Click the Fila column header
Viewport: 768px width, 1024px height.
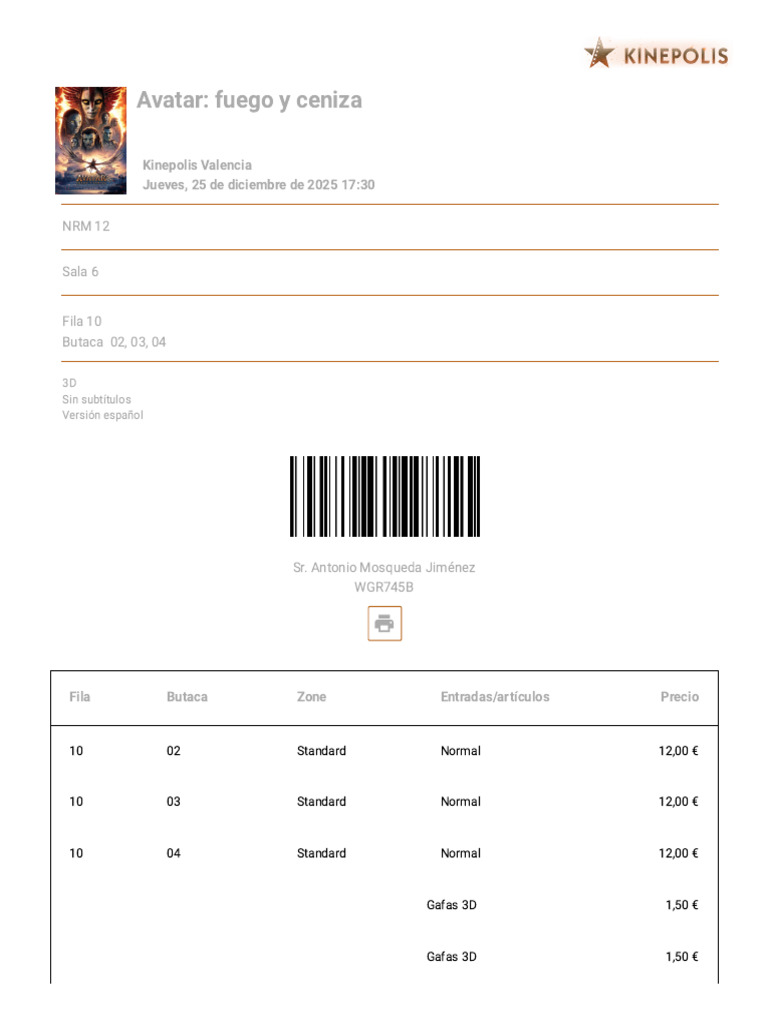[80, 697]
